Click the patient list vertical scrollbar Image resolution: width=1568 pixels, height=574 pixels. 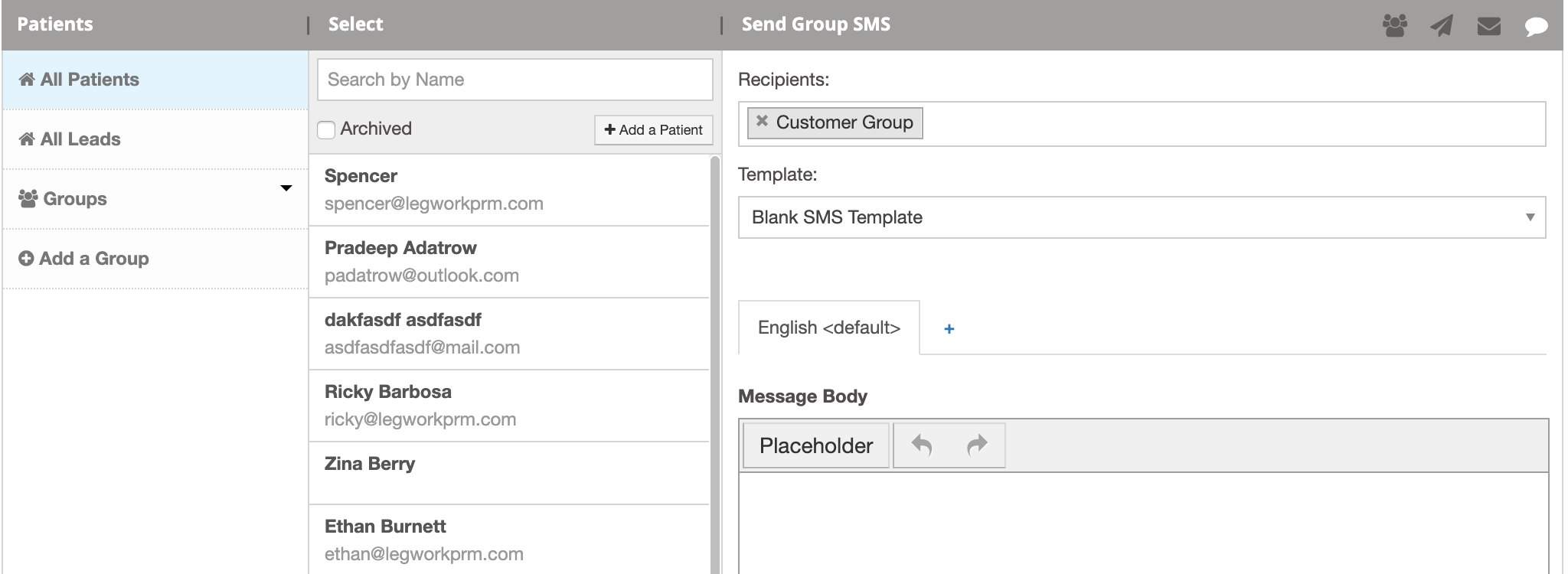[x=715, y=360]
